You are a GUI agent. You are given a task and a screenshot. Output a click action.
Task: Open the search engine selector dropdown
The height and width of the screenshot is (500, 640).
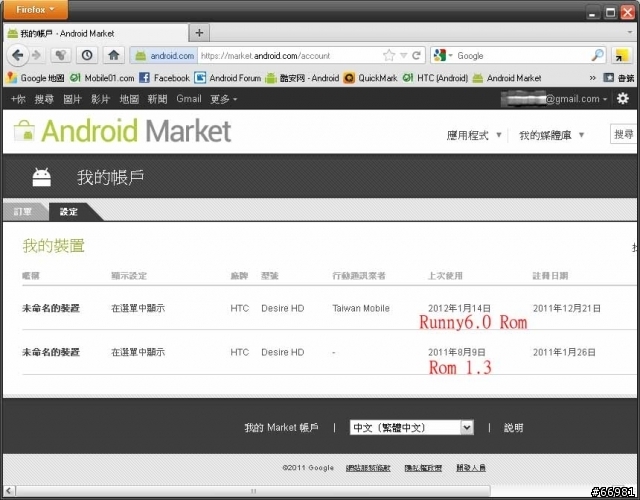[443, 56]
